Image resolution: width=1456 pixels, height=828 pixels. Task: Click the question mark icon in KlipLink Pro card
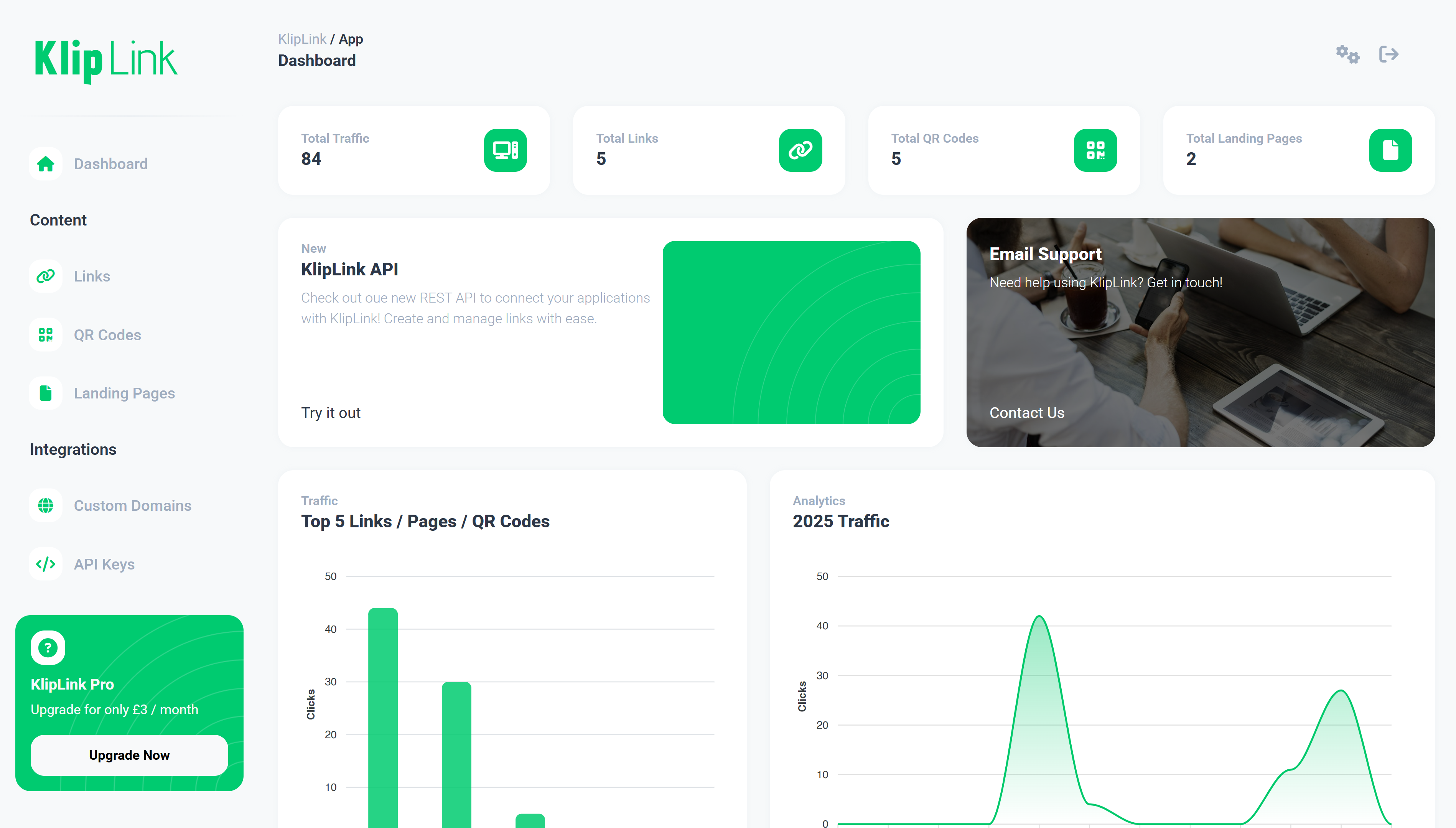[x=47, y=647]
